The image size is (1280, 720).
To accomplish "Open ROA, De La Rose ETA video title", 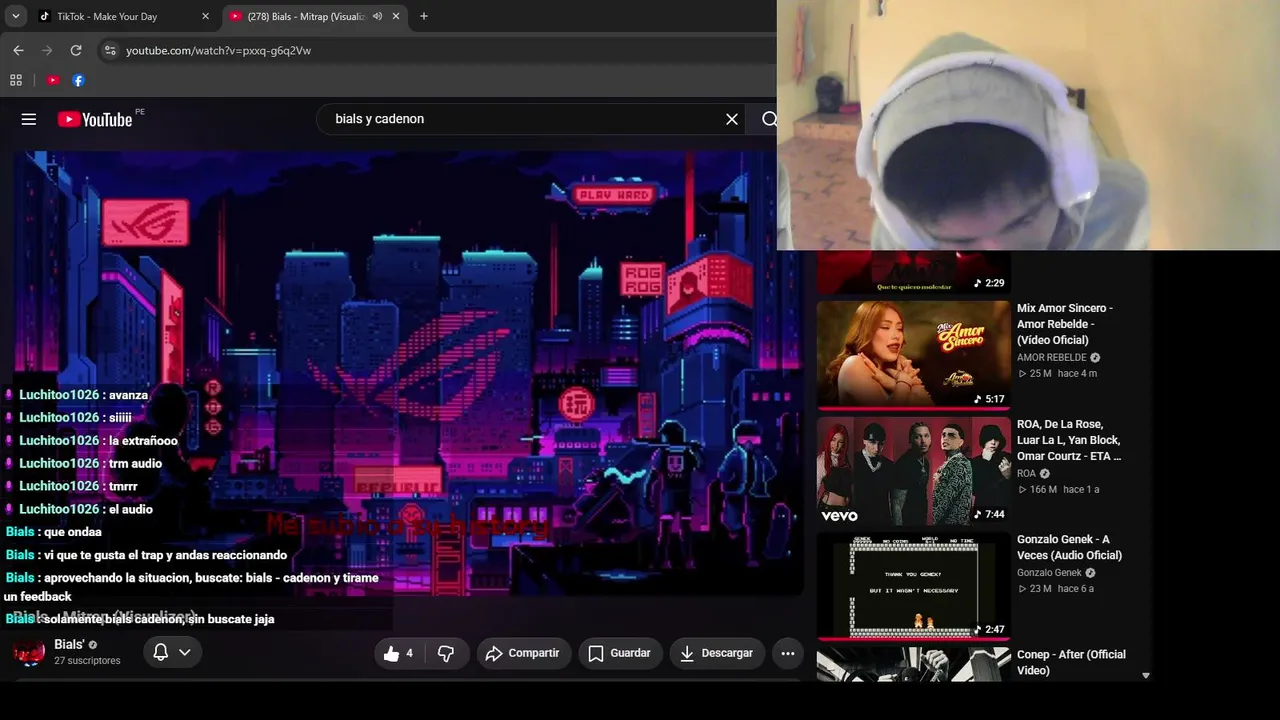I will (1069, 440).
